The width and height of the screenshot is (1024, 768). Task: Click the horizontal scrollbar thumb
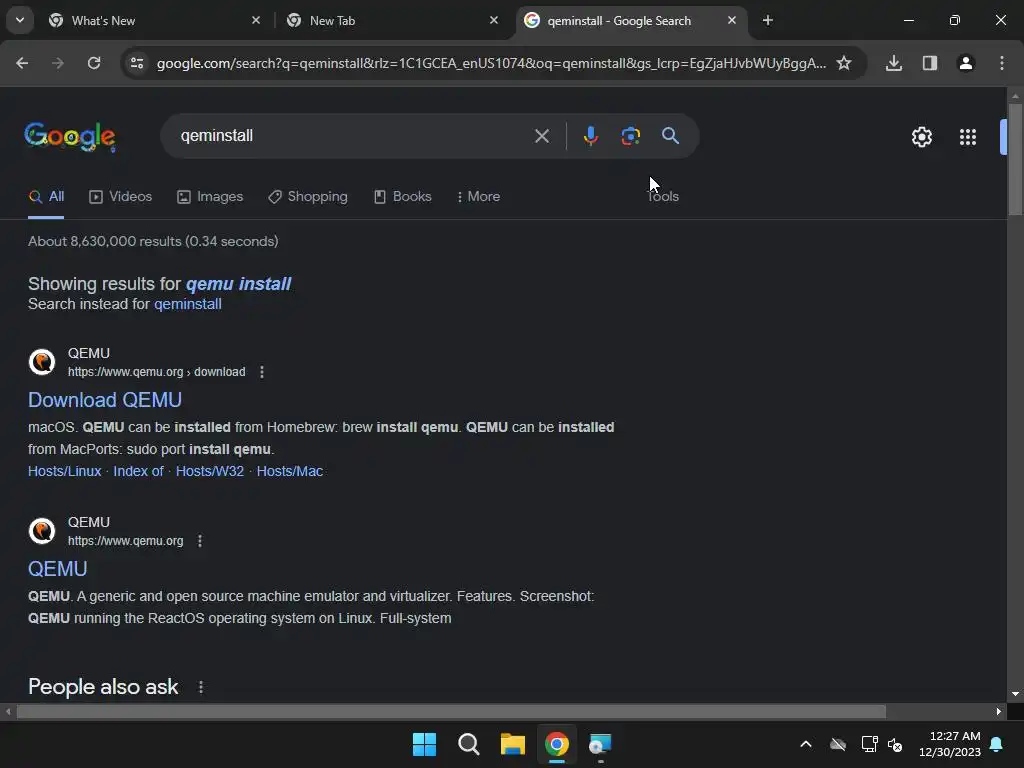(451, 711)
